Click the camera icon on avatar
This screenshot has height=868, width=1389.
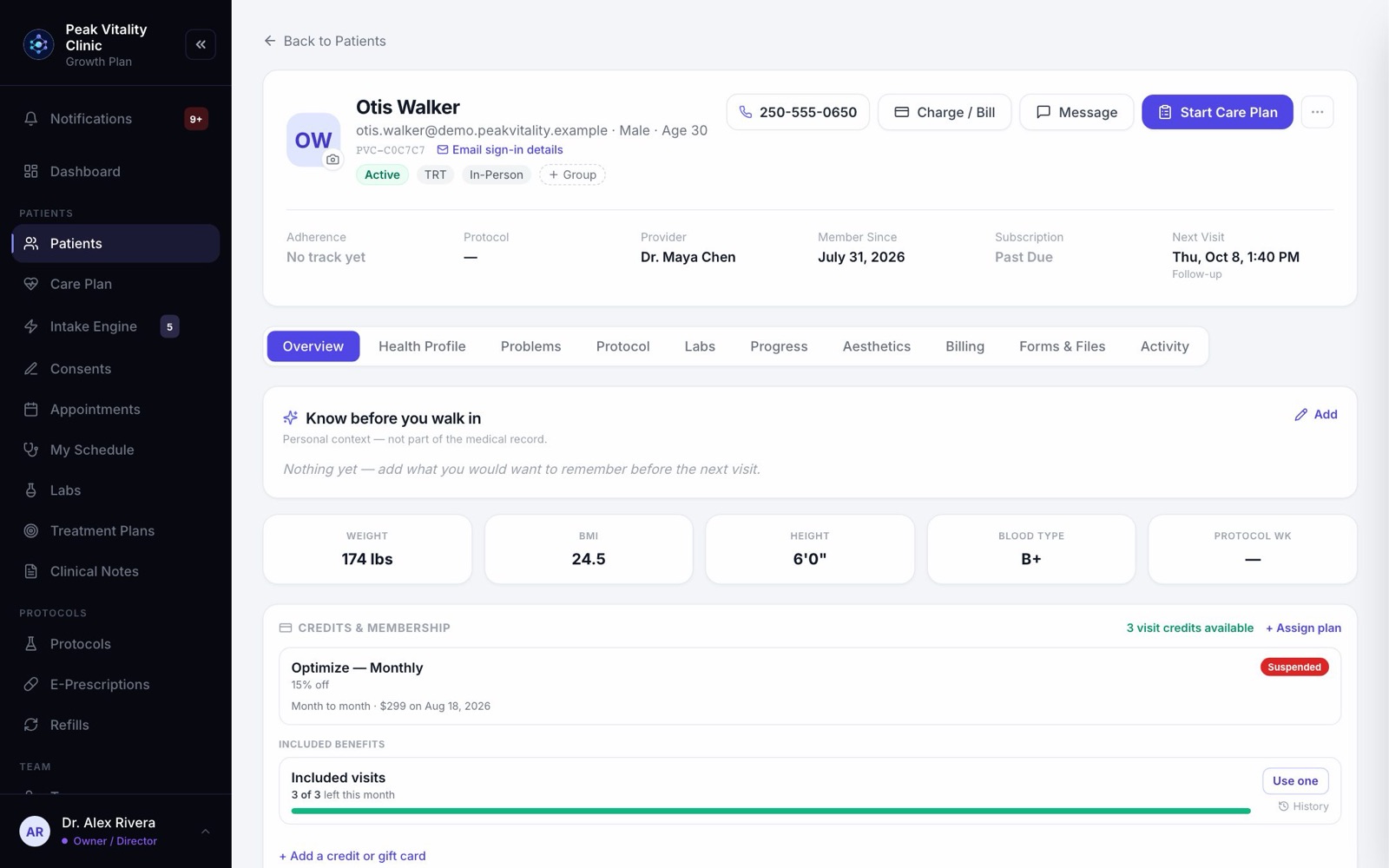tap(332, 160)
